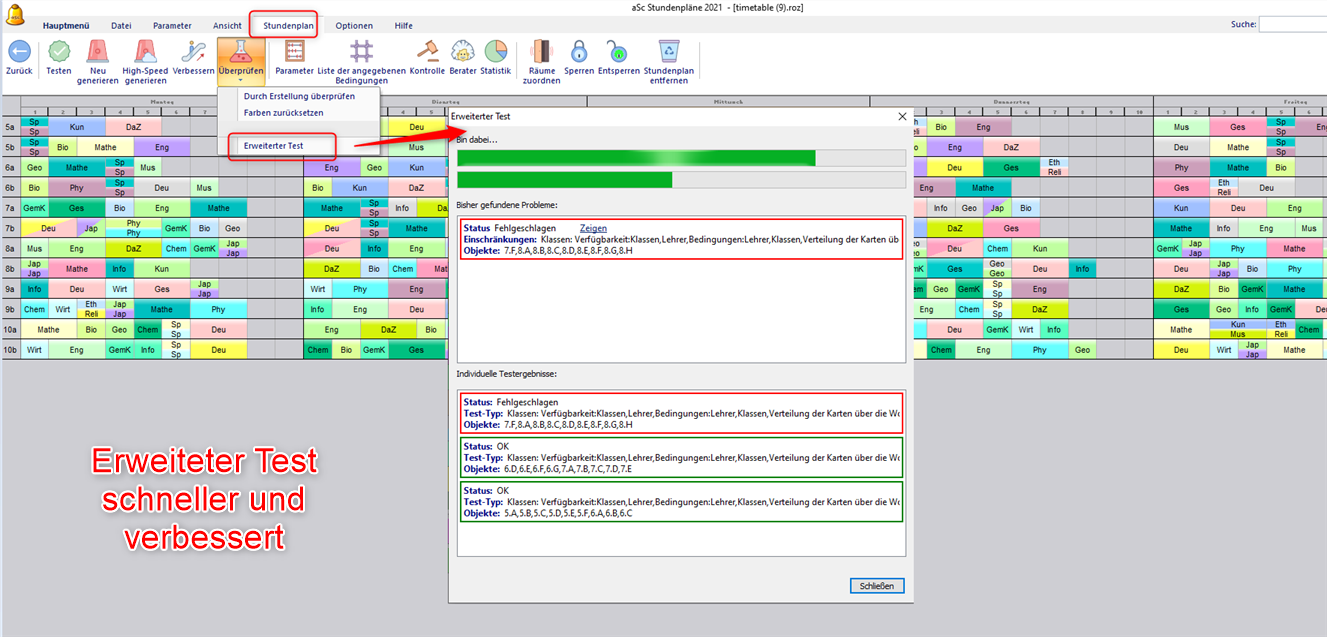
Task: Expand the Überprüfen dropdown arrow
Action: 241,80
